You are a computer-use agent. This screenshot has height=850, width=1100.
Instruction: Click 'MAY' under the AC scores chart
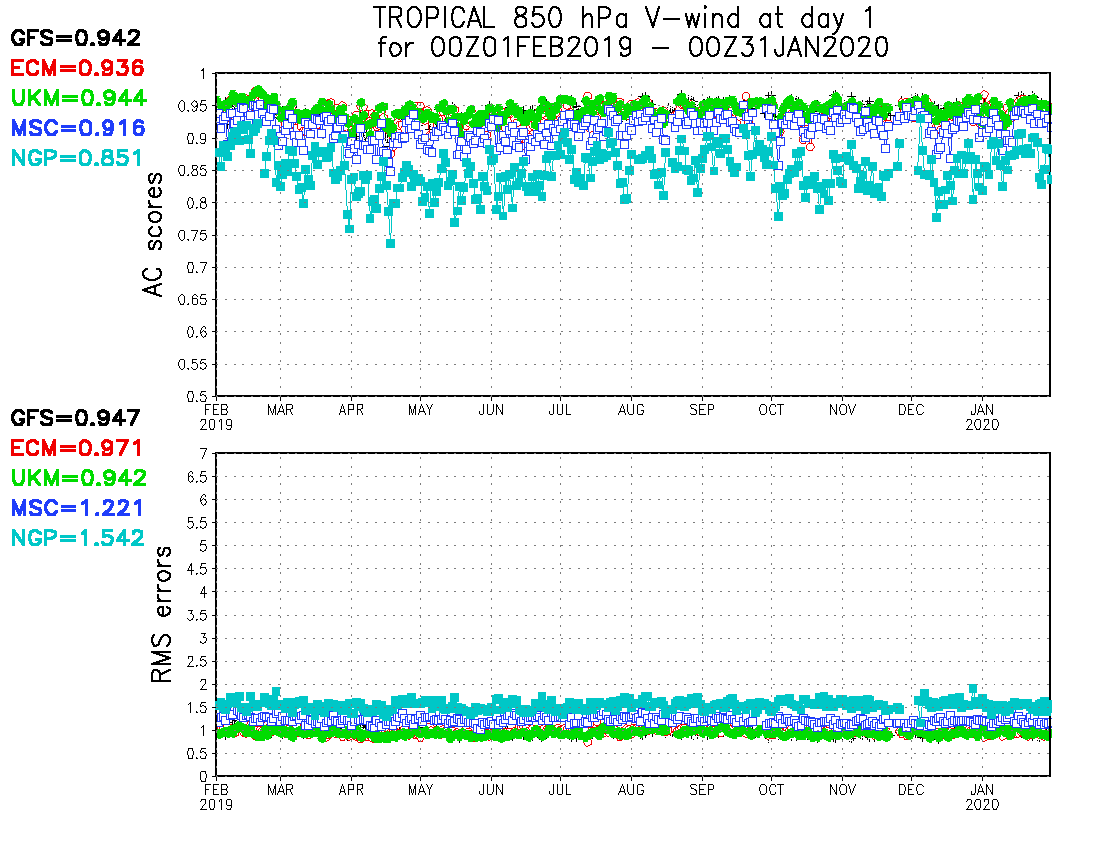click(421, 410)
